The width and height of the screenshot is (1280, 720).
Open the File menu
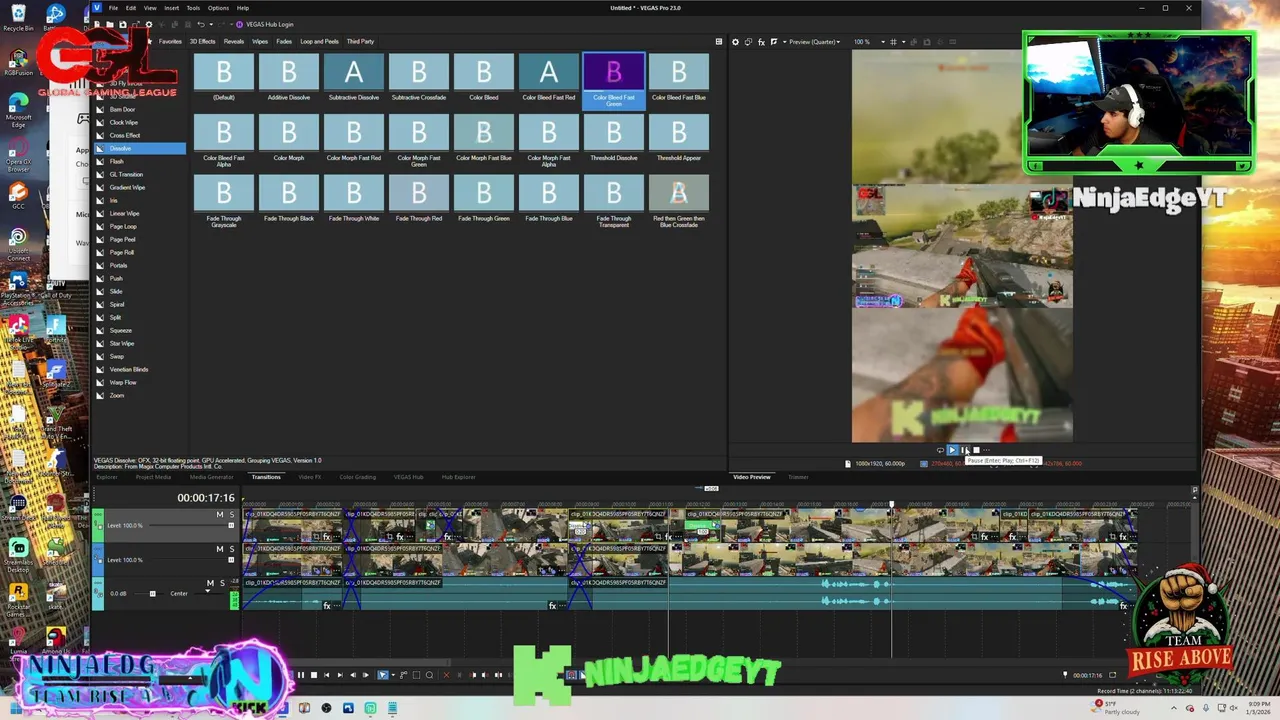[x=113, y=8]
